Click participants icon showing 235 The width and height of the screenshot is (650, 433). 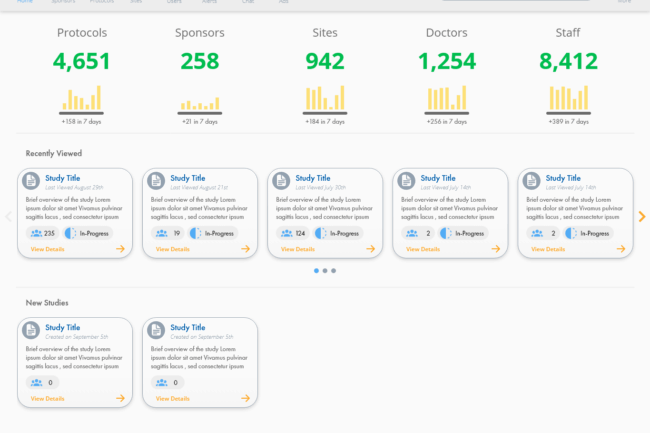[37, 233]
